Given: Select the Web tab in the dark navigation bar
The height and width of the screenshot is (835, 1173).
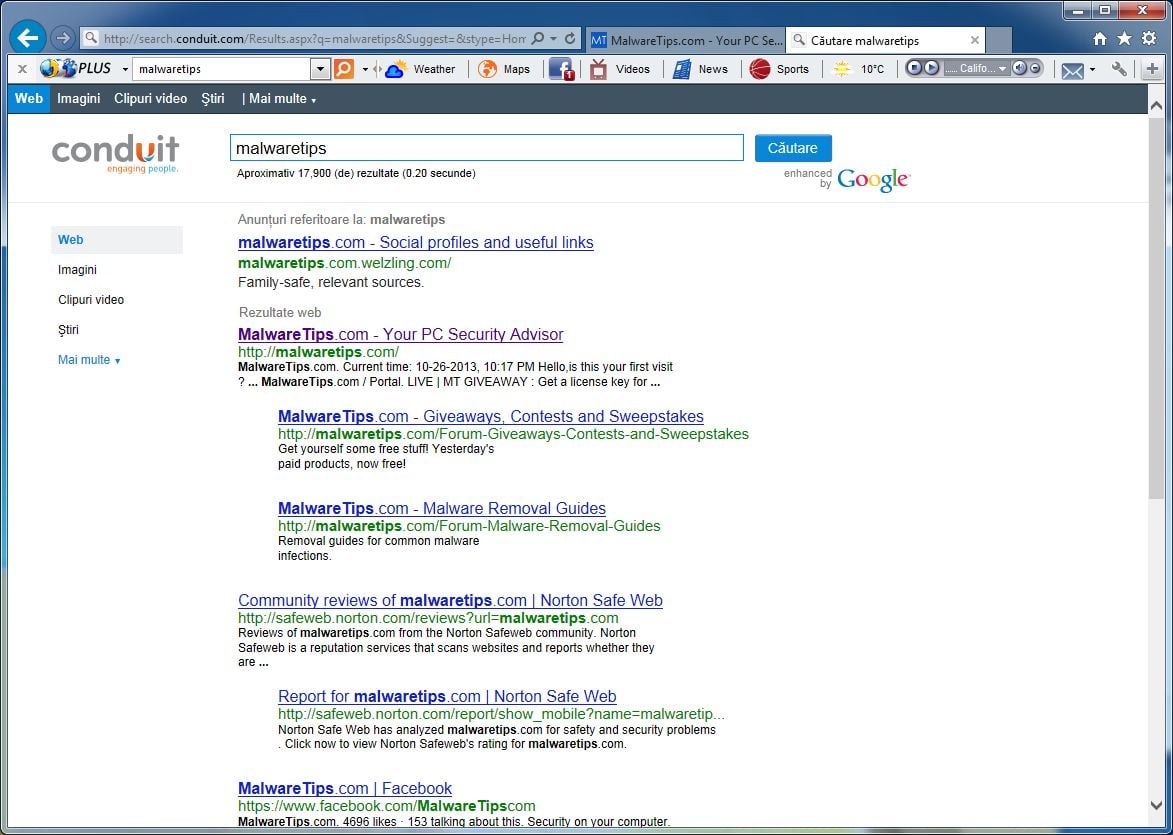Looking at the screenshot, I should tap(28, 98).
